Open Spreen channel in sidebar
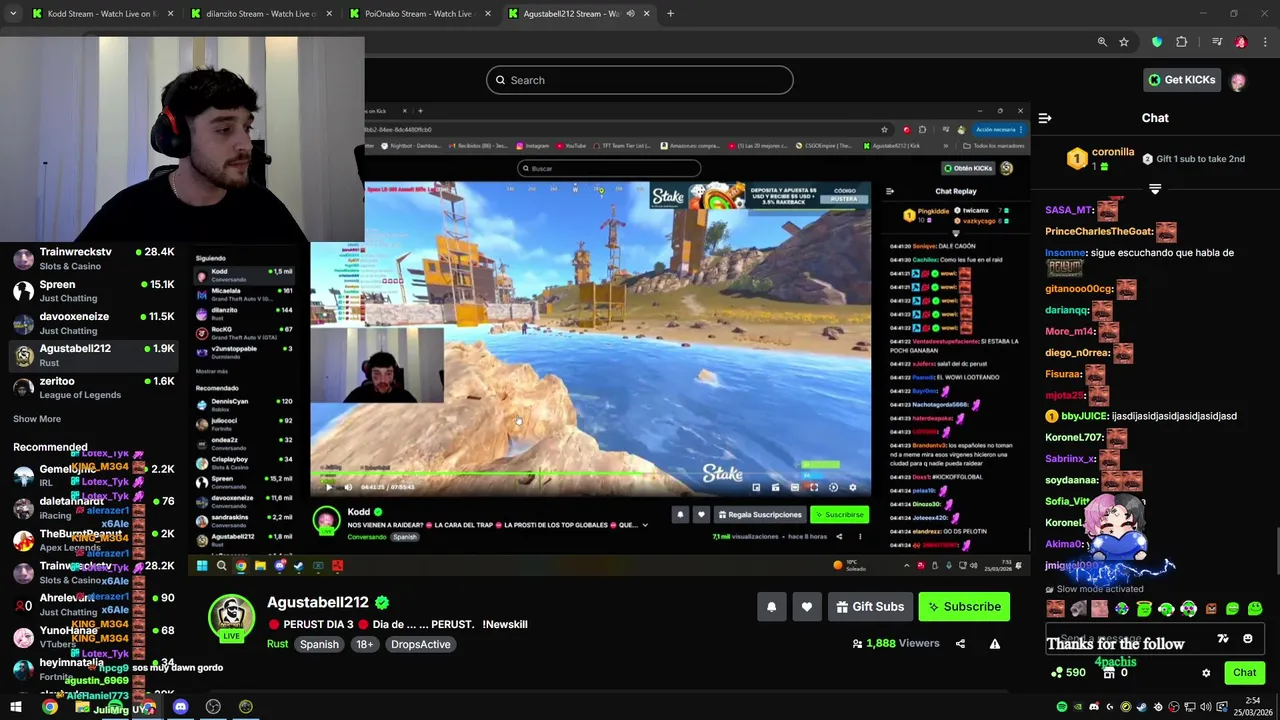The image size is (1280, 720). (93, 290)
